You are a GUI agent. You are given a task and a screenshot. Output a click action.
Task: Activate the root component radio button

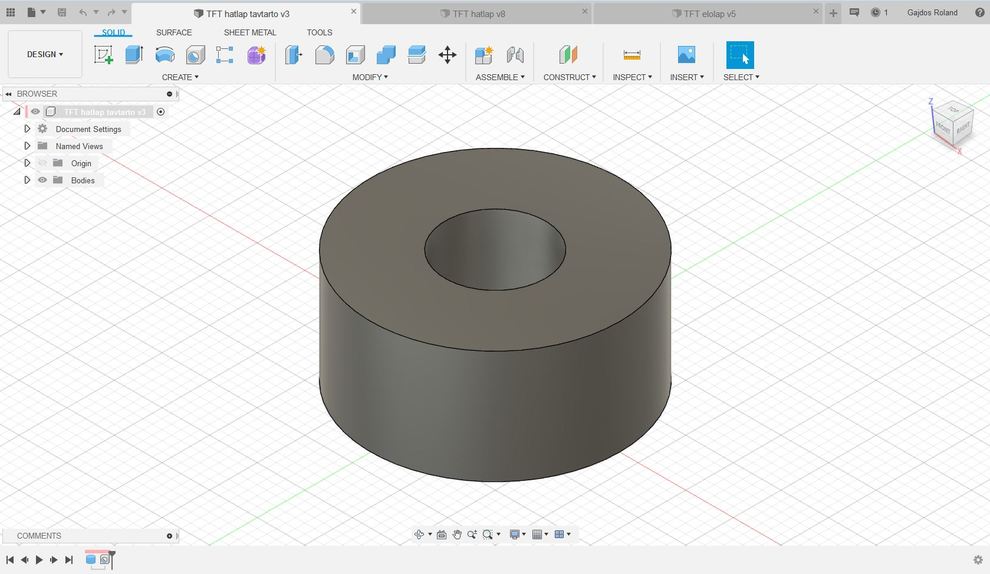point(161,112)
